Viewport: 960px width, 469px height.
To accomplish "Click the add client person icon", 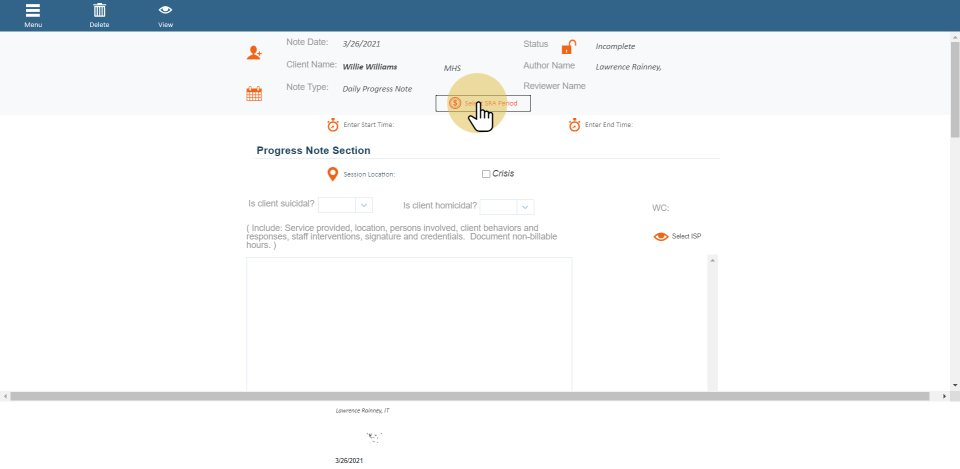I will tap(255, 53).
